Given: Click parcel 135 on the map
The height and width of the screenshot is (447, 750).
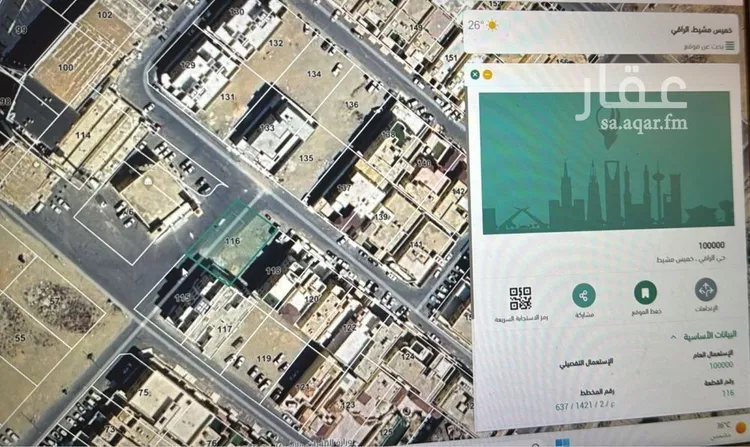Looking at the screenshot, I should click(306, 158).
